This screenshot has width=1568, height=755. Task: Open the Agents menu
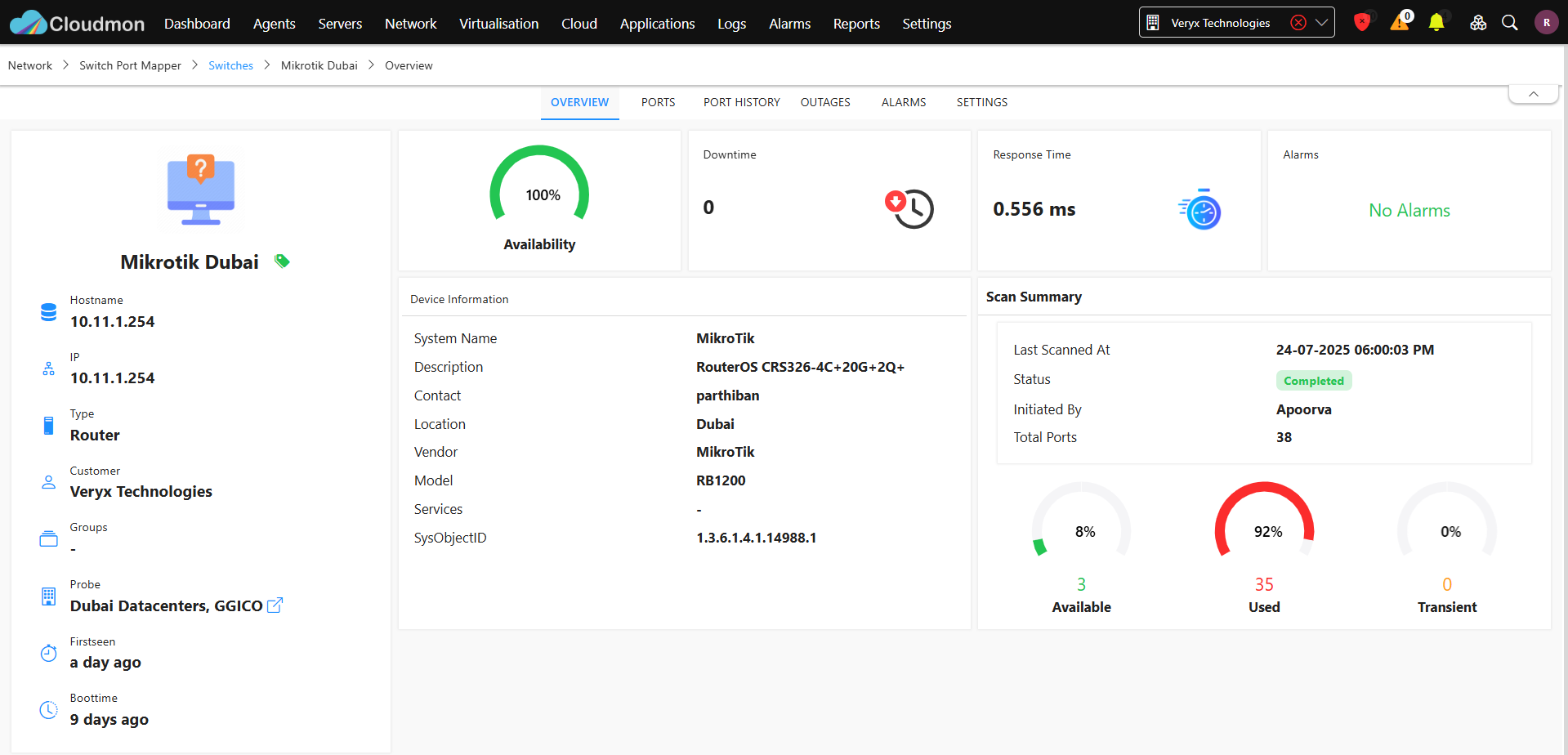275,24
